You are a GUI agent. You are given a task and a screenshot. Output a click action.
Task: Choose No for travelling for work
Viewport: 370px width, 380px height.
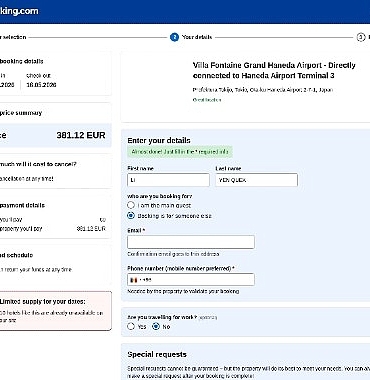pyautogui.click(x=156, y=327)
